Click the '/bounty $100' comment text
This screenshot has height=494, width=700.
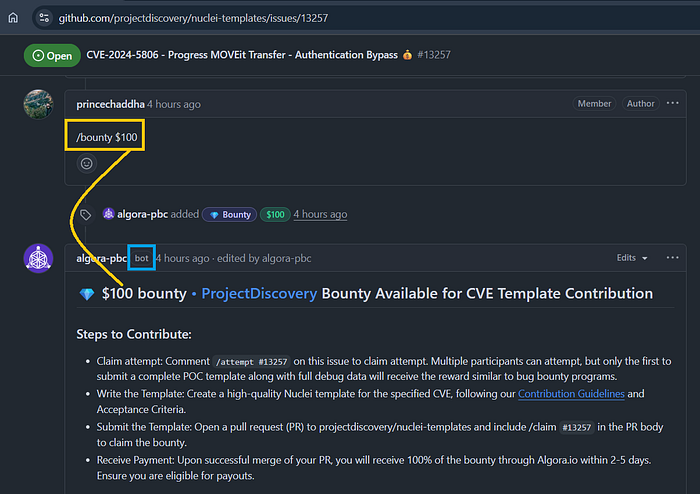pyautogui.click(x=107, y=137)
